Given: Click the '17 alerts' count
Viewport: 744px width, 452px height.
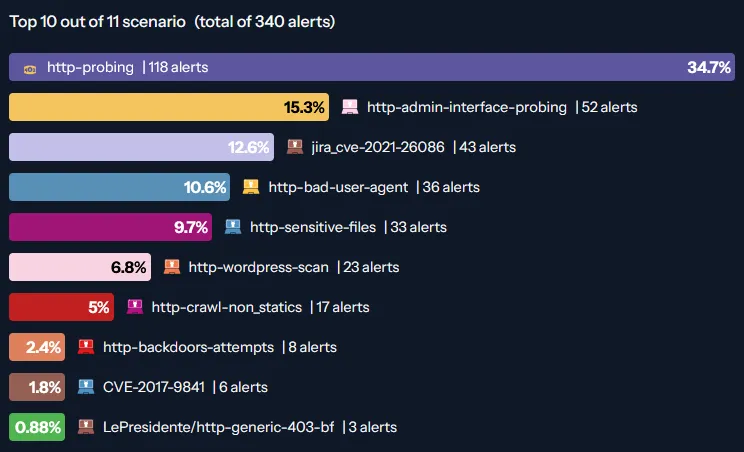Looking at the screenshot, I should coord(343,307).
